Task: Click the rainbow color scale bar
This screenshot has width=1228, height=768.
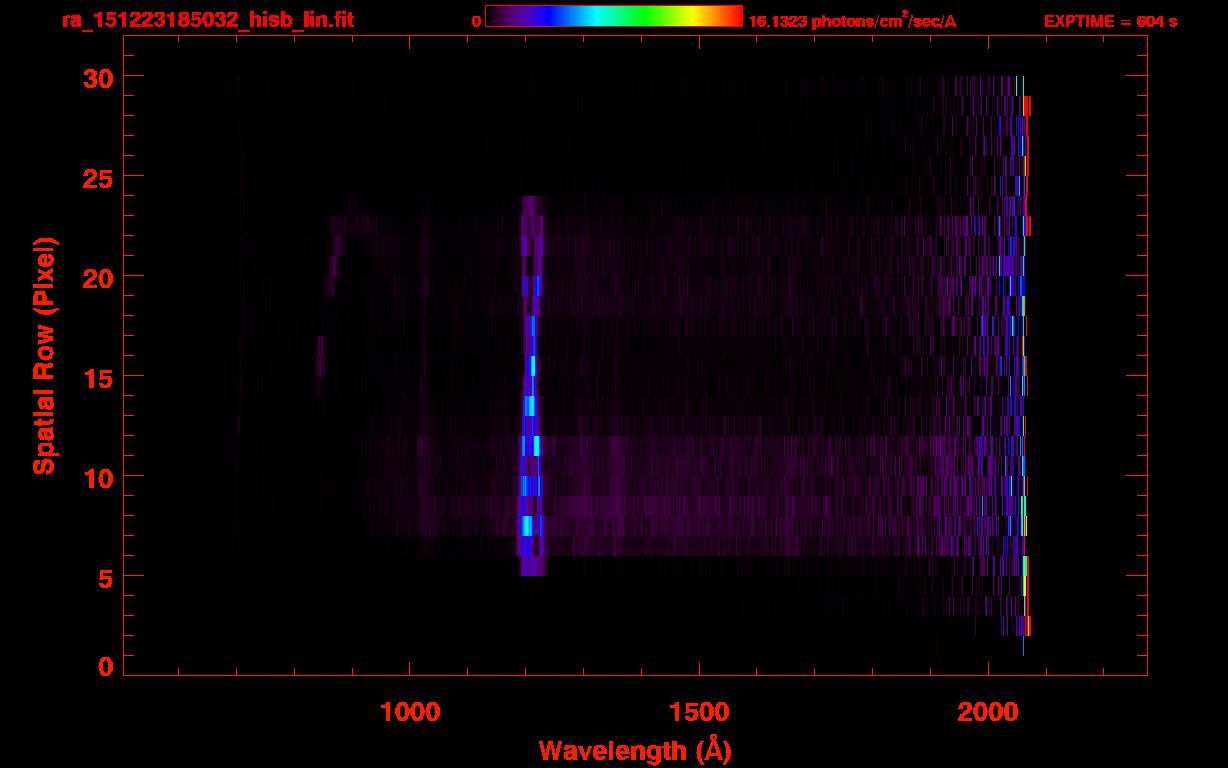Action: [x=613, y=16]
